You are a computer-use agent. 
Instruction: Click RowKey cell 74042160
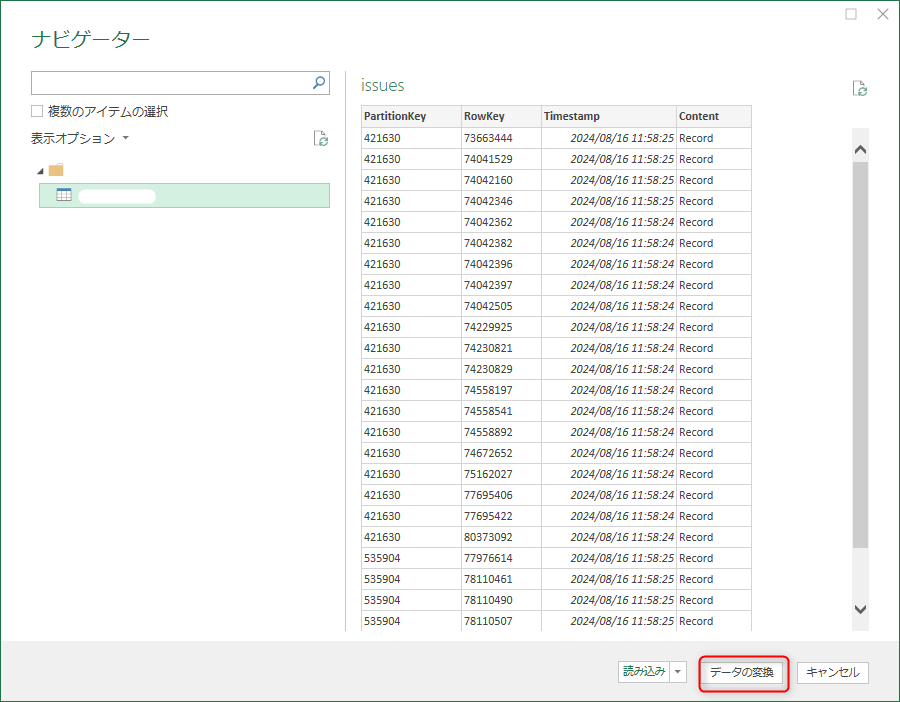[501, 180]
